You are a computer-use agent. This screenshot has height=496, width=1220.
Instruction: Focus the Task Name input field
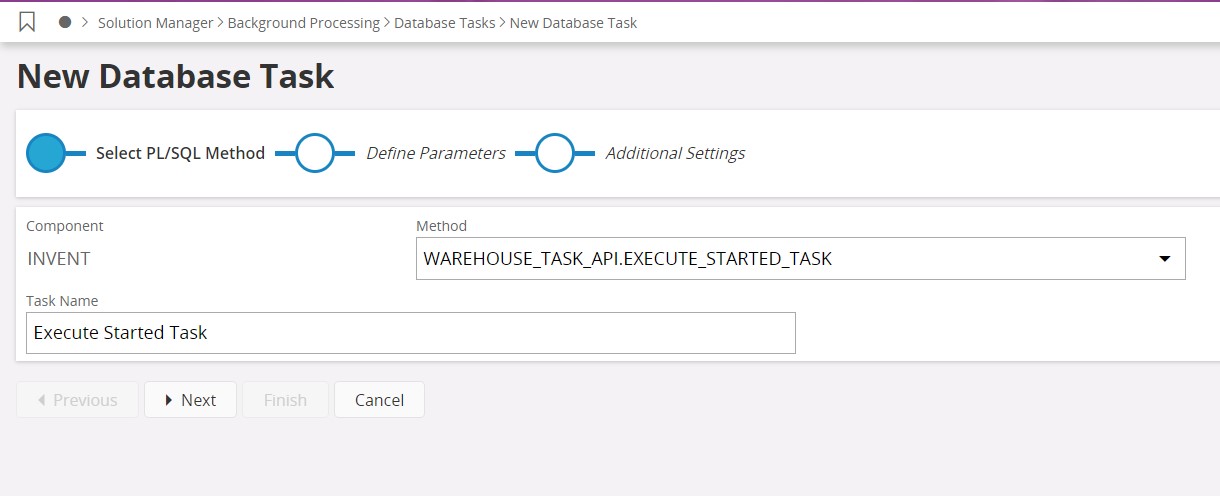coord(410,333)
